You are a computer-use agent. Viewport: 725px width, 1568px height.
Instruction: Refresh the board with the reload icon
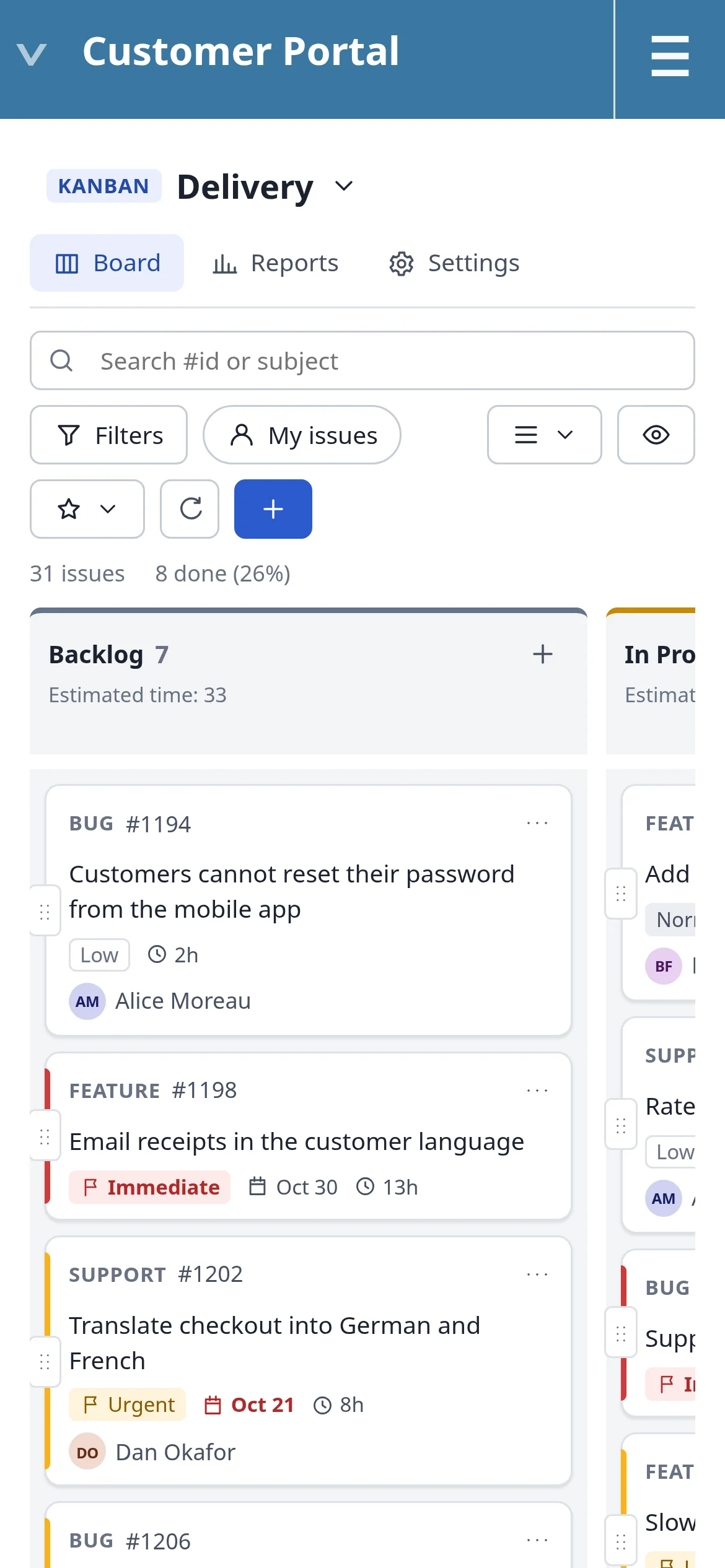(190, 509)
